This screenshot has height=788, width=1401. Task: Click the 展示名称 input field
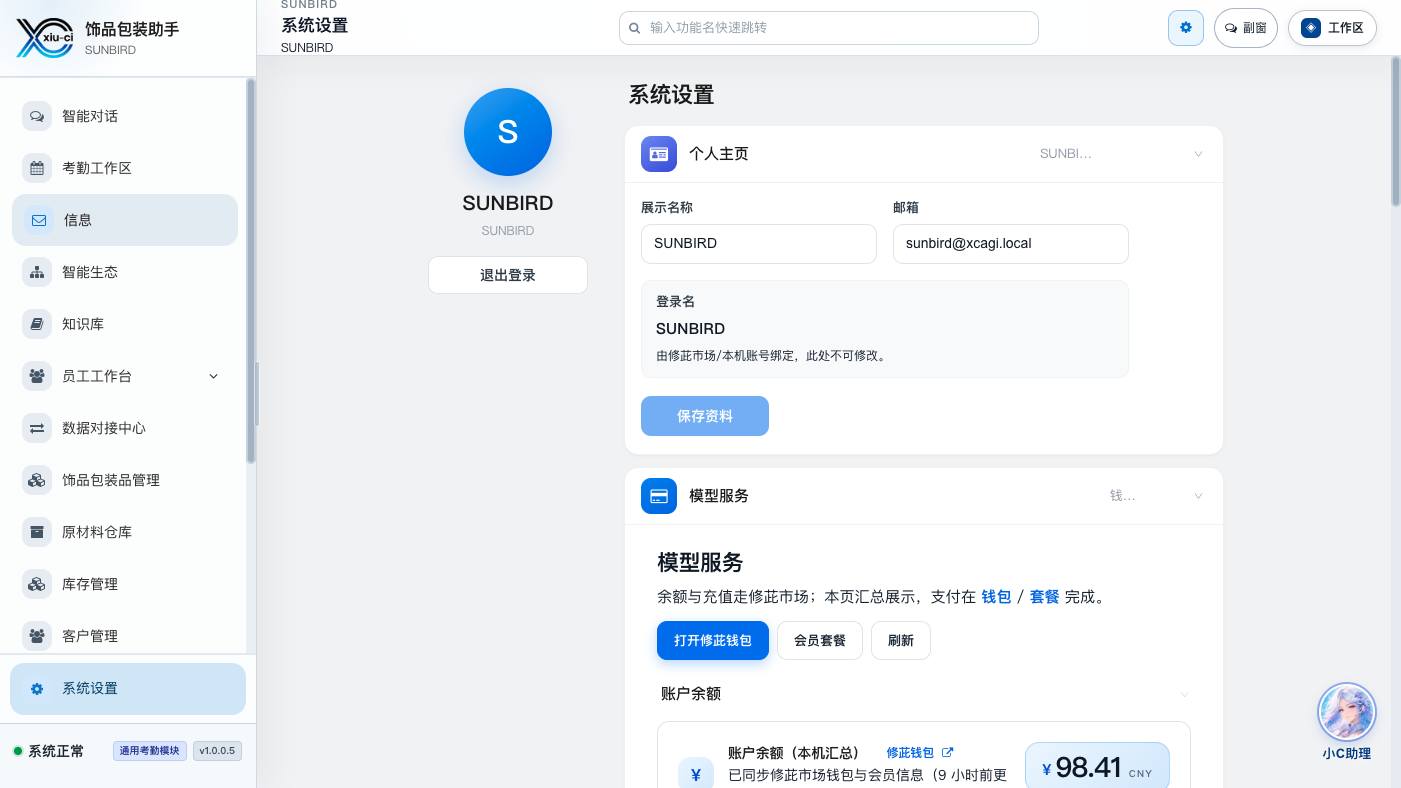pyautogui.click(x=759, y=244)
